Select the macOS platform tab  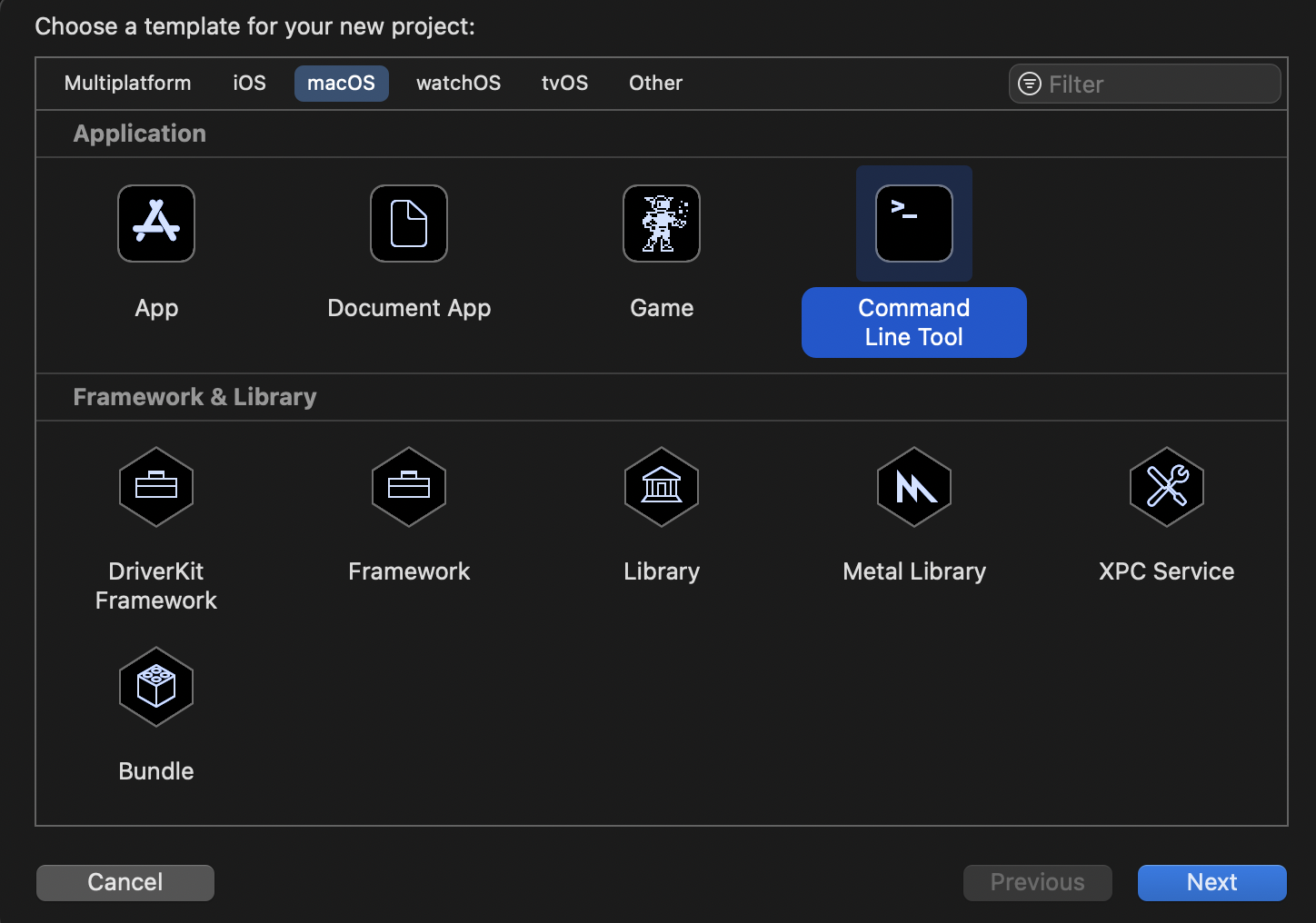(342, 83)
